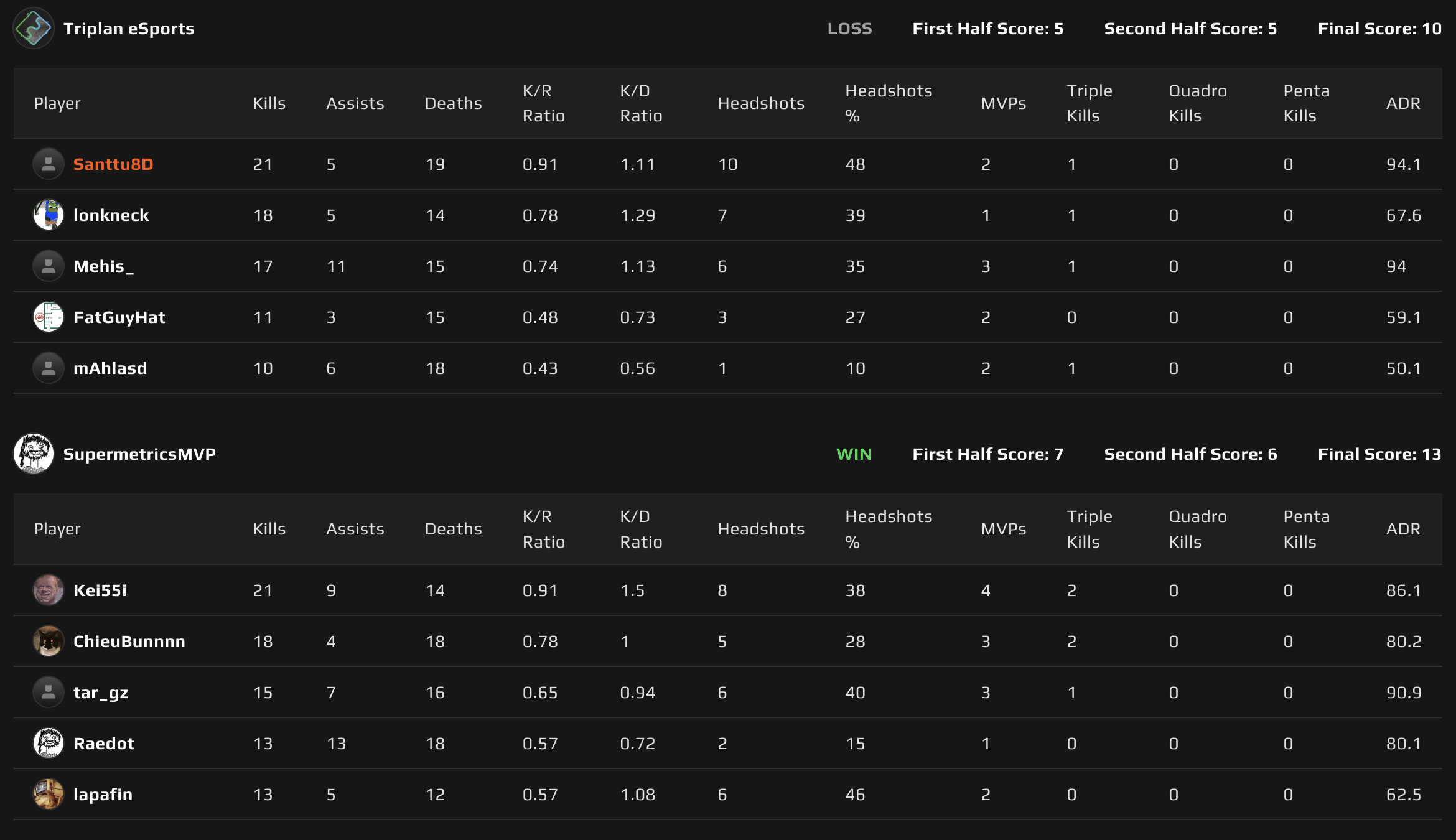Click the LOSS status label
Screen dimensions: 1456x840
(x=850, y=29)
